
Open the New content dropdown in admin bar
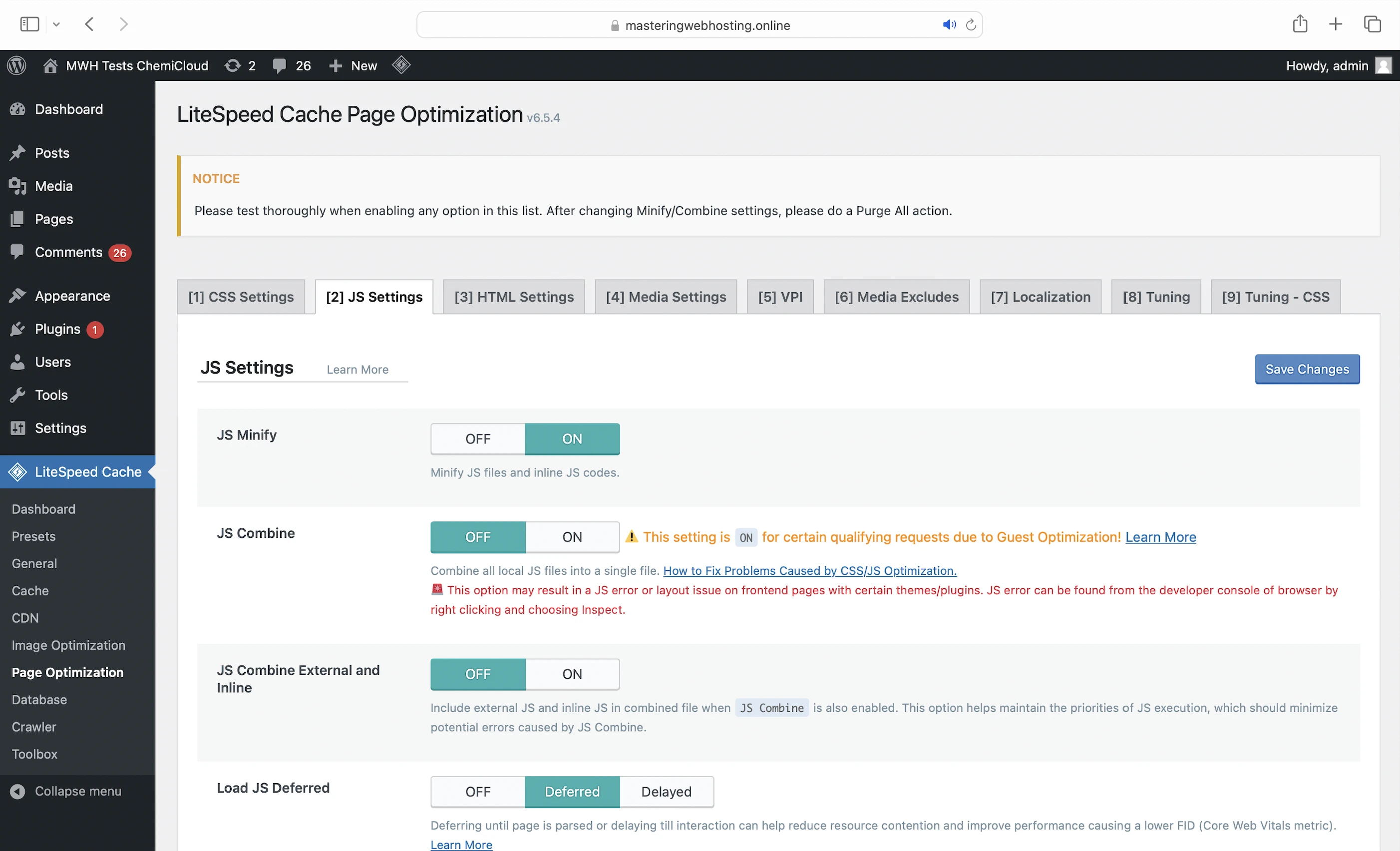(x=353, y=66)
